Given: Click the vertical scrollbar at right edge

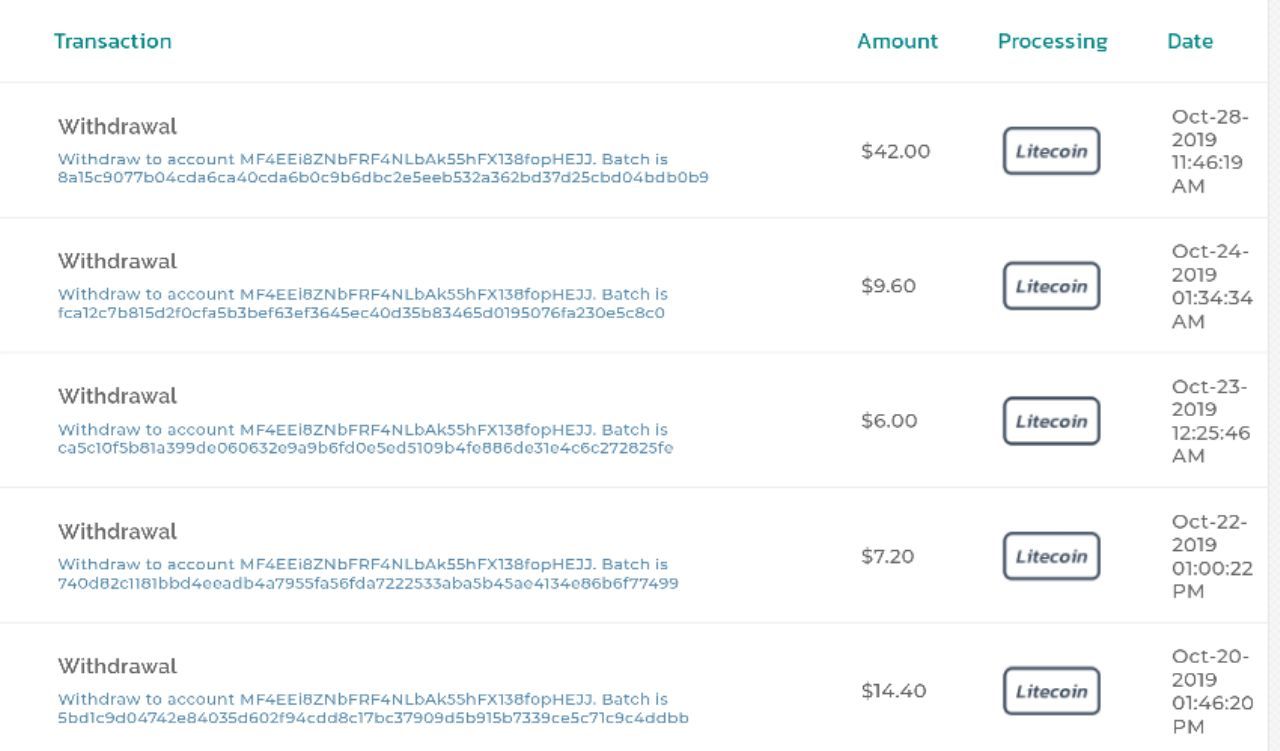Looking at the screenshot, I should point(1273,375).
